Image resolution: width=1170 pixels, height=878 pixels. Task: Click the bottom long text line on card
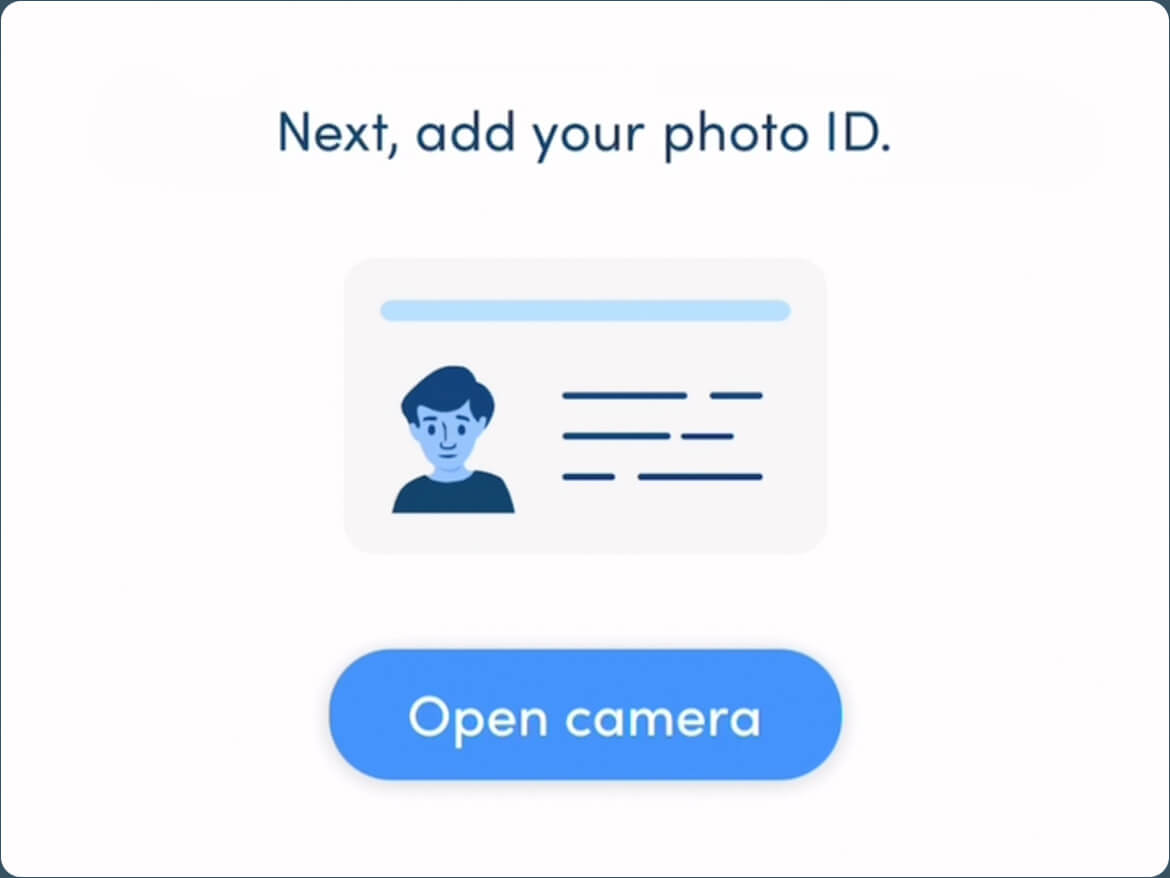(x=700, y=476)
